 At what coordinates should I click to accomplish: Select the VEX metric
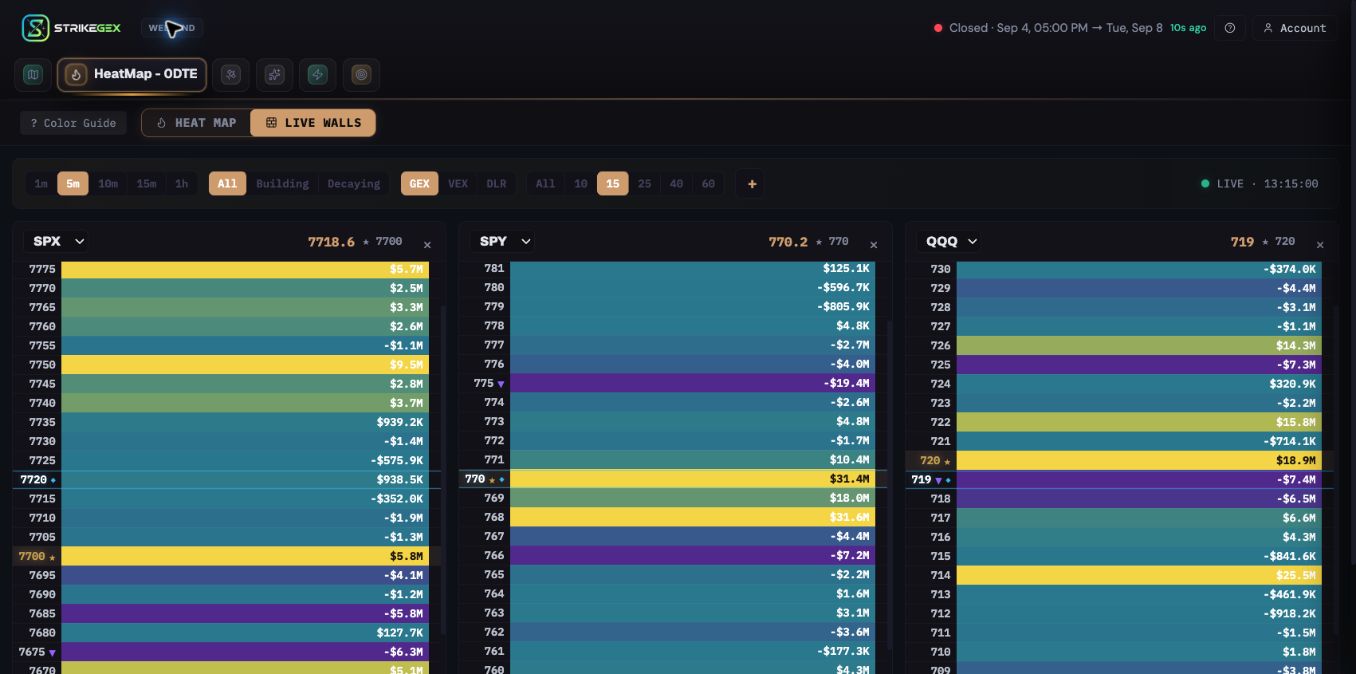click(458, 184)
